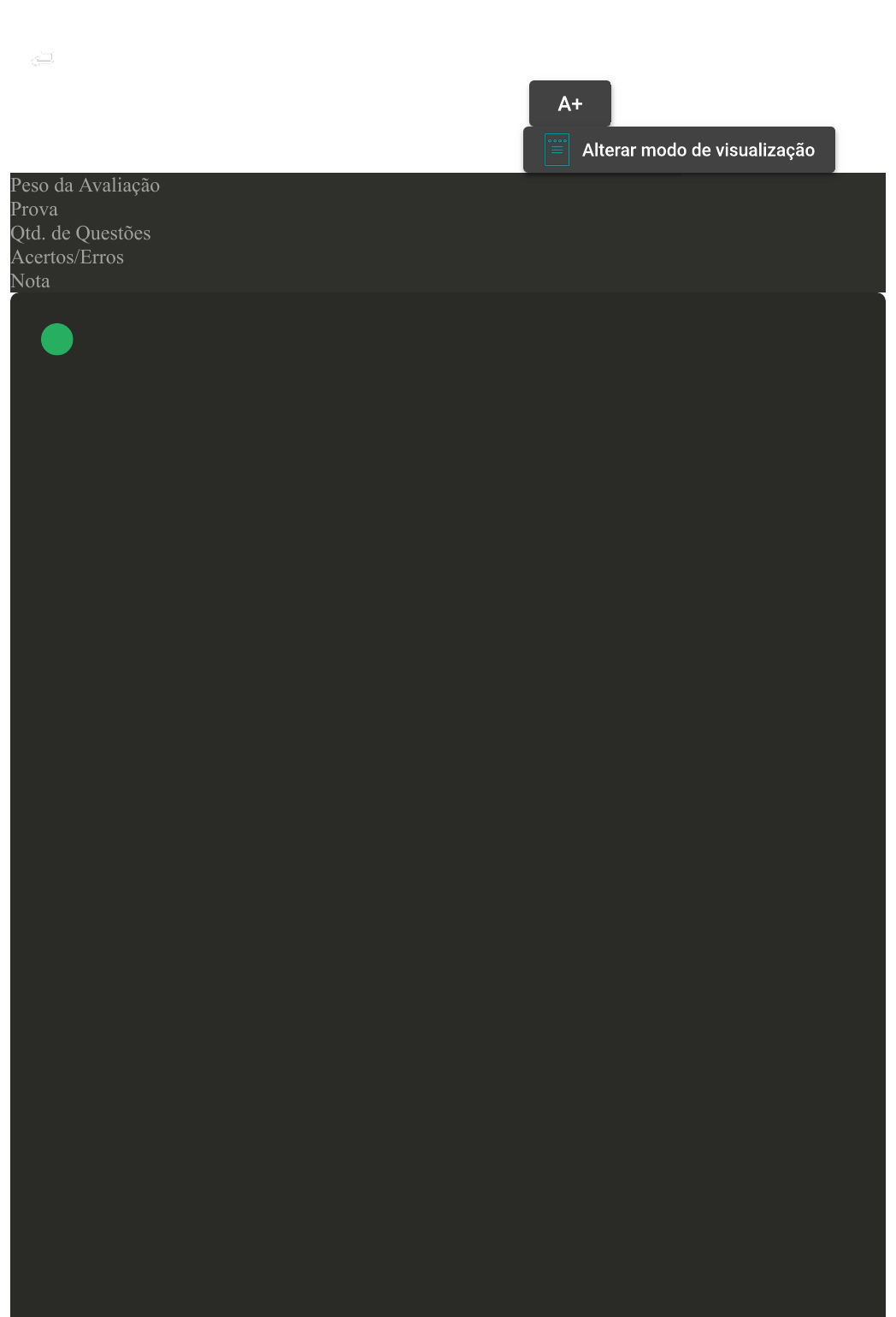This screenshot has width=896, height=1317.
Task: Select the Nota column label
Action: coord(30,281)
